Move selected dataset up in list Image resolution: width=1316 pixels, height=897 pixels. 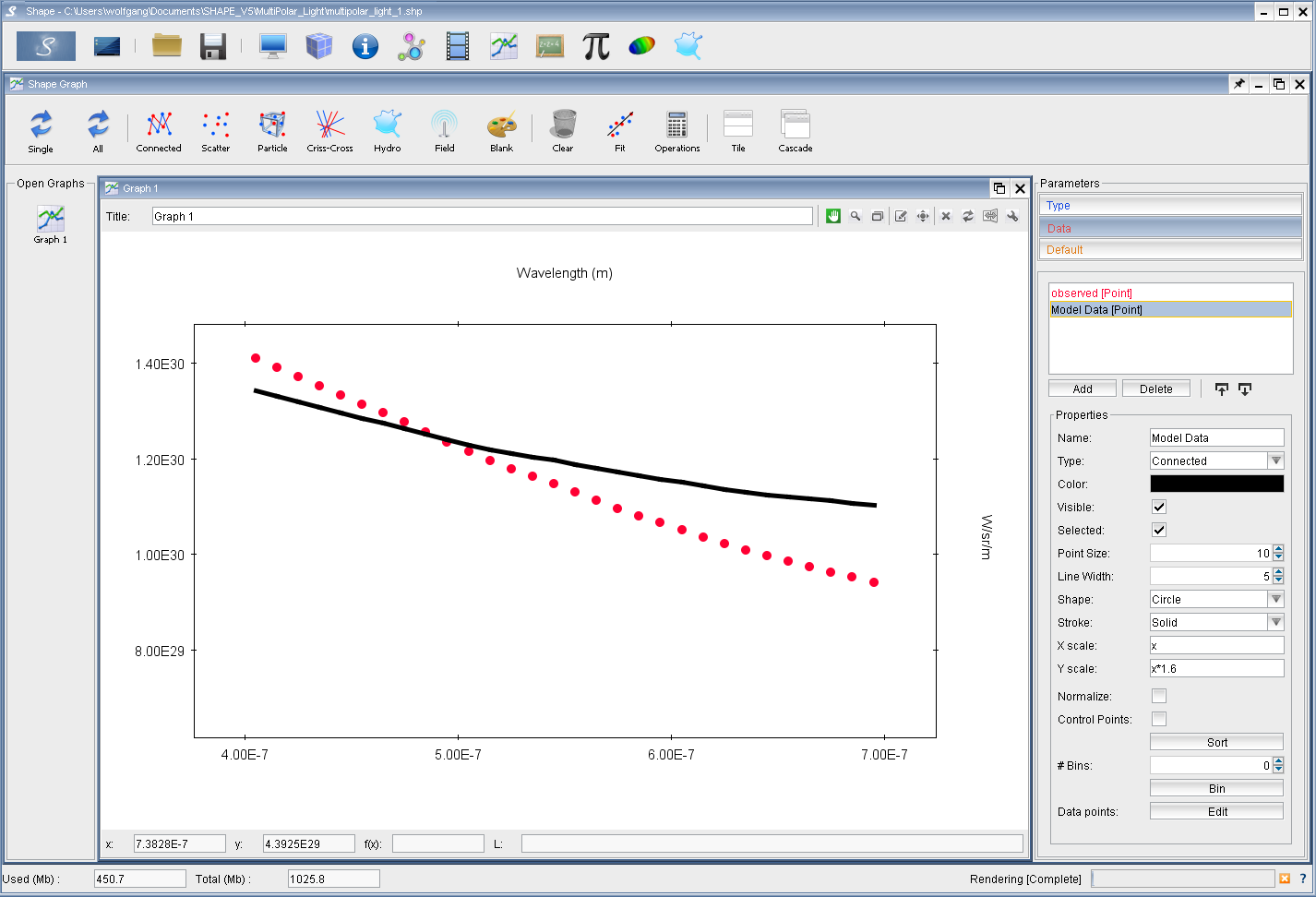1222,389
